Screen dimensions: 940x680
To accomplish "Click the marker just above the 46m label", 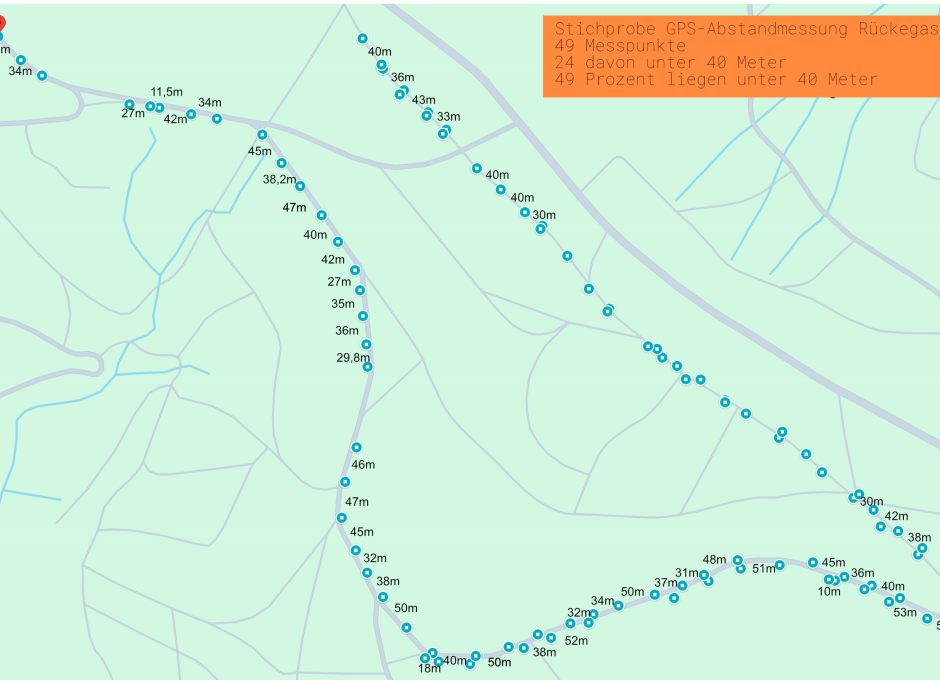I will (356, 447).
